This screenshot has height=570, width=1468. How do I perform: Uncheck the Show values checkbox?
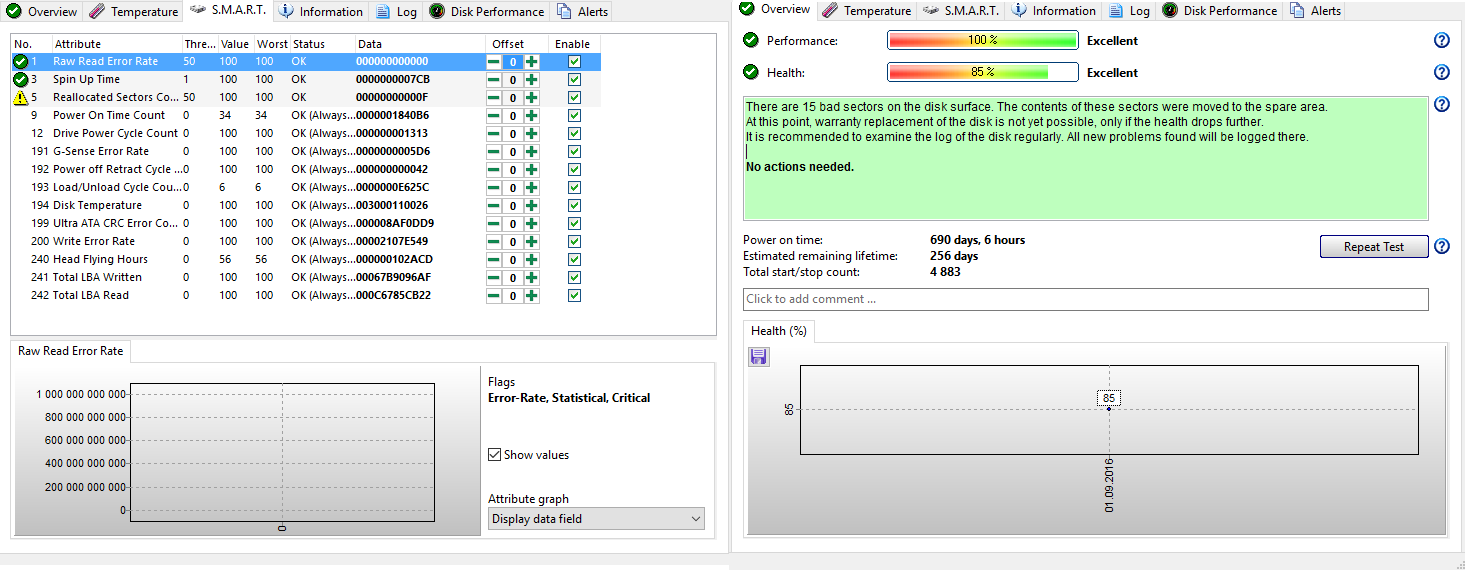click(x=494, y=455)
